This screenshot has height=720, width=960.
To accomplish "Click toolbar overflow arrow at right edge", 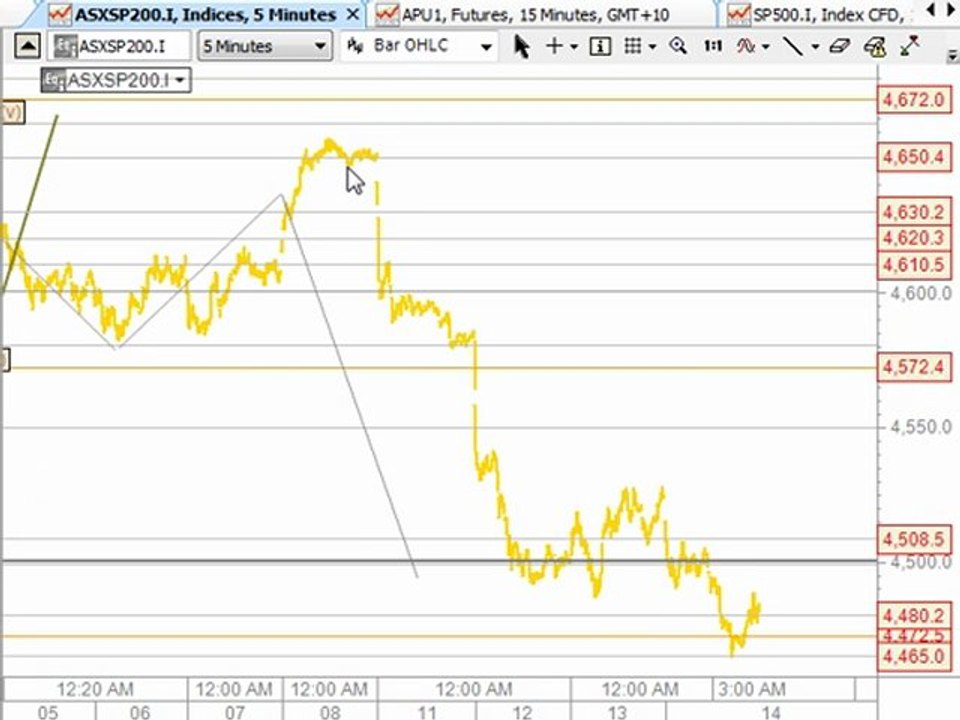I will (x=952, y=56).
